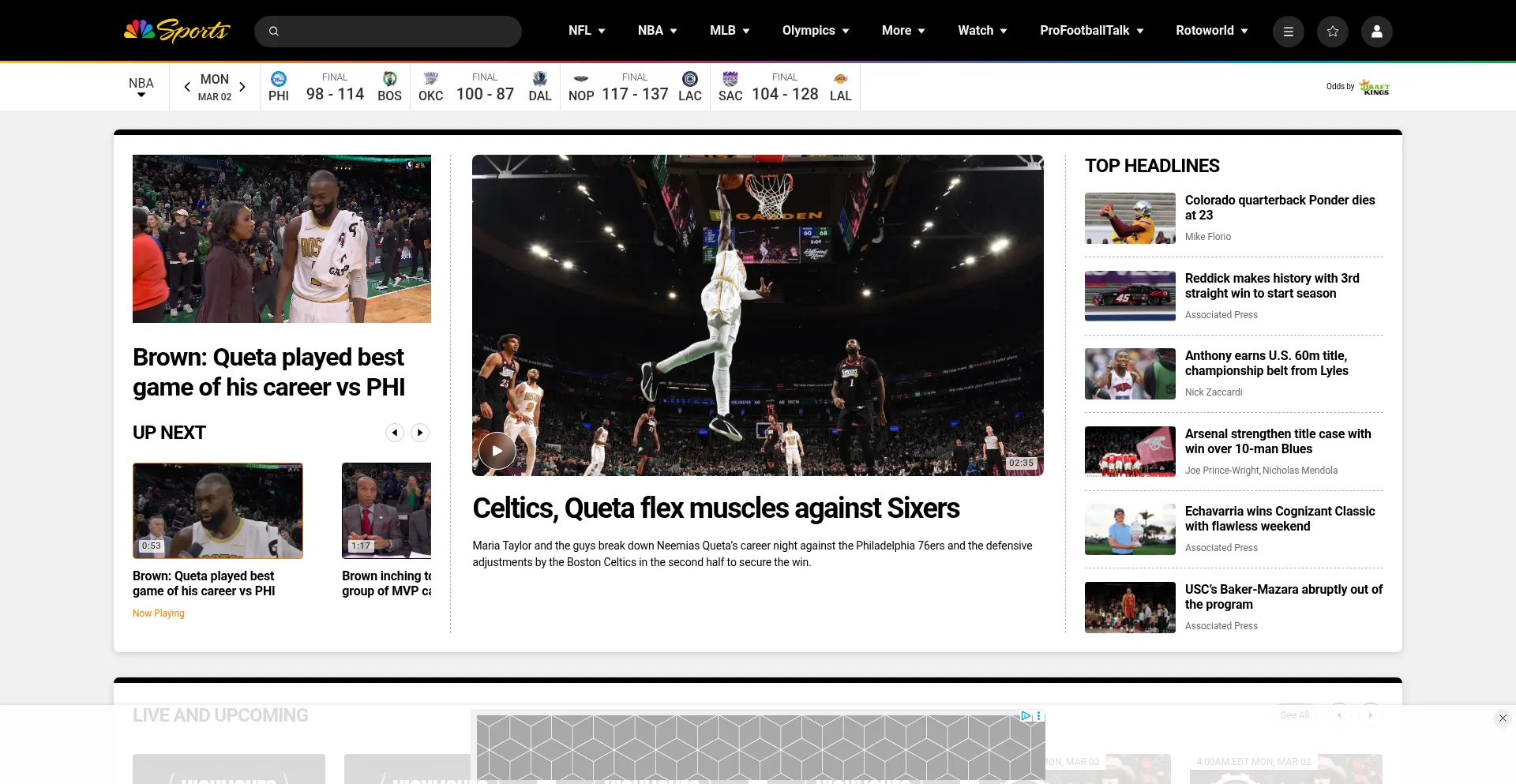This screenshot has width=1516, height=784.
Task: Click the Pelicans team logo
Action: click(x=581, y=79)
